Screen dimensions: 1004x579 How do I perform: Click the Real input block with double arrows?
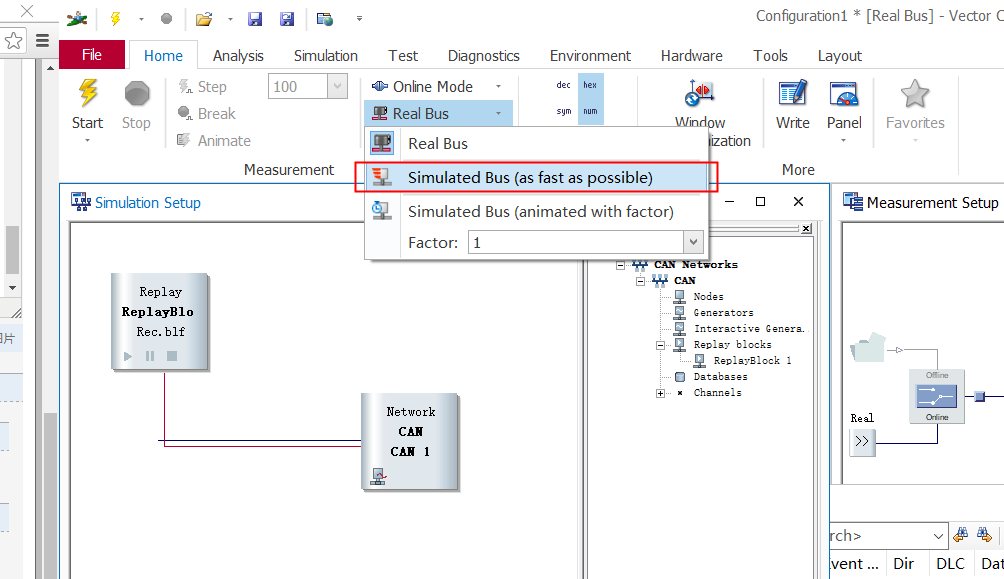point(862,441)
